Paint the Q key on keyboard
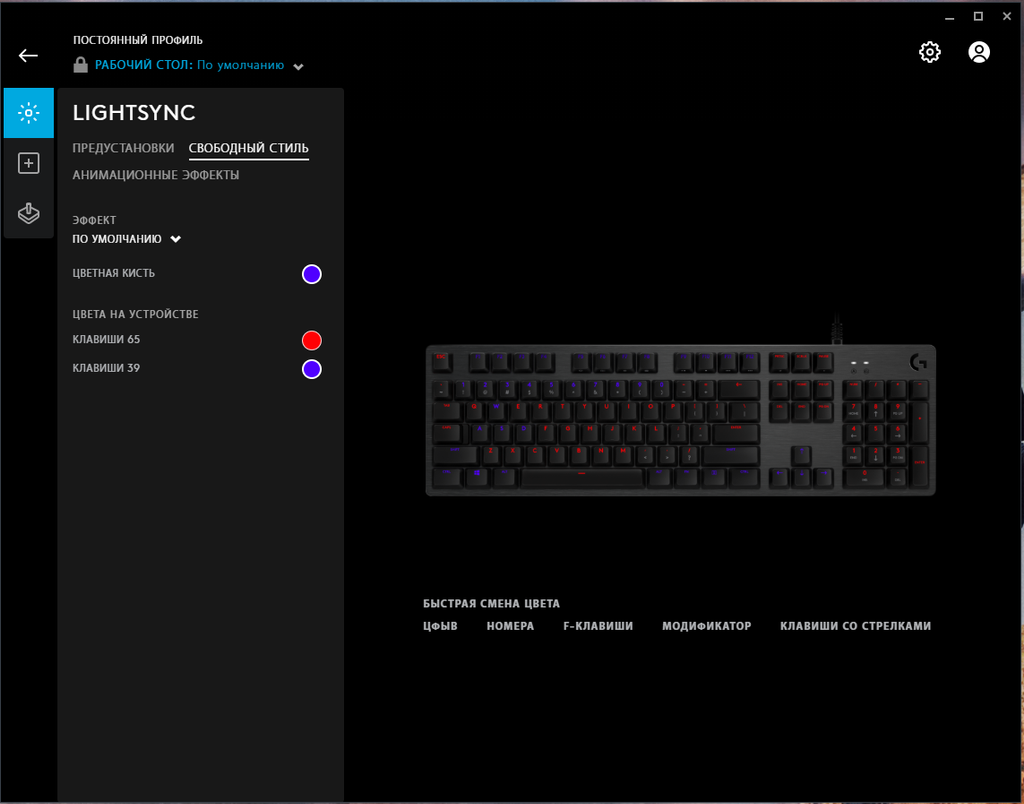Viewport: 1024px width, 804px height. (475, 412)
